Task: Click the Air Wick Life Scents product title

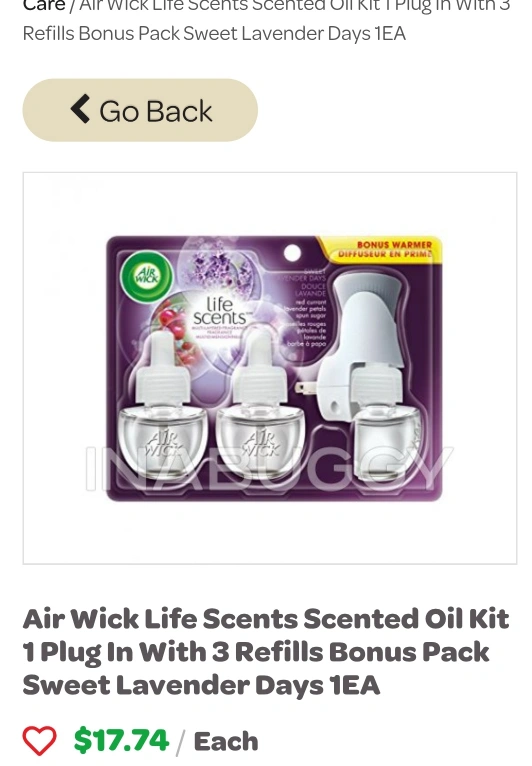Action: [x=266, y=652]
